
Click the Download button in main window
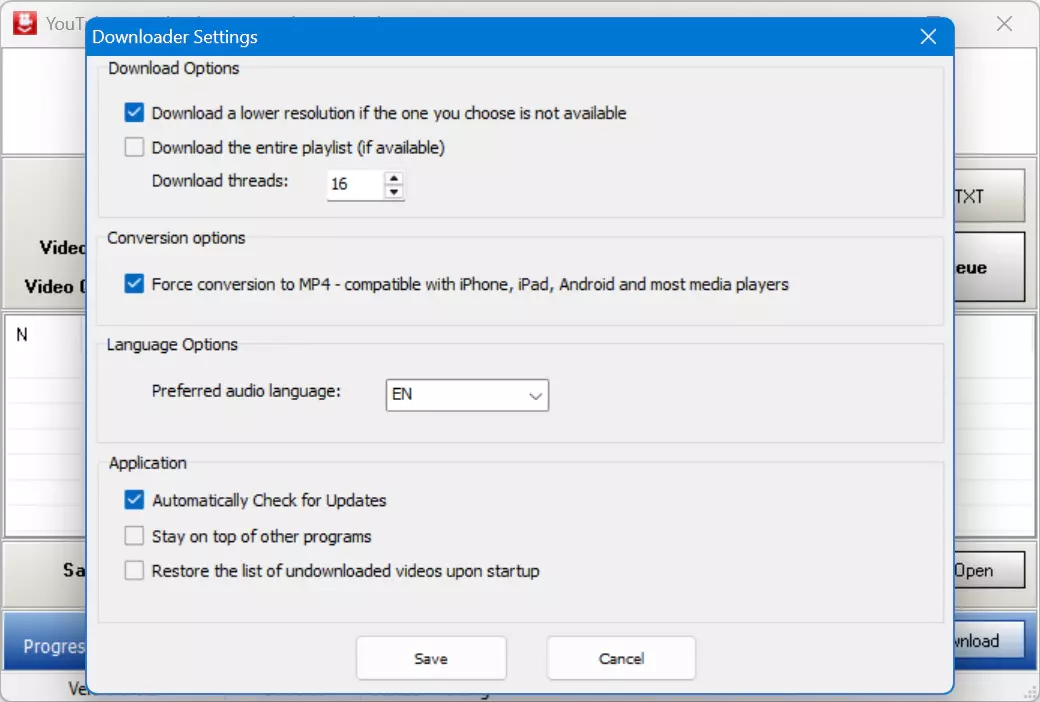990,640
